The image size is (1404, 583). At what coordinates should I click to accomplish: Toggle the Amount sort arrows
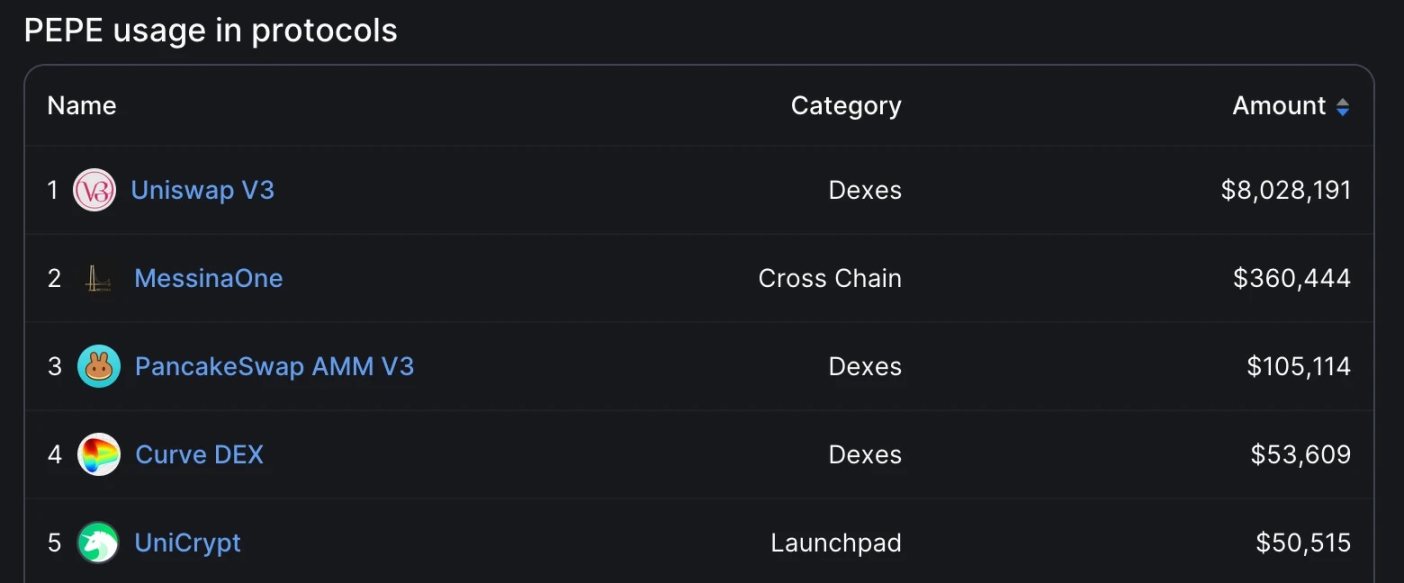coord(1343,107)
